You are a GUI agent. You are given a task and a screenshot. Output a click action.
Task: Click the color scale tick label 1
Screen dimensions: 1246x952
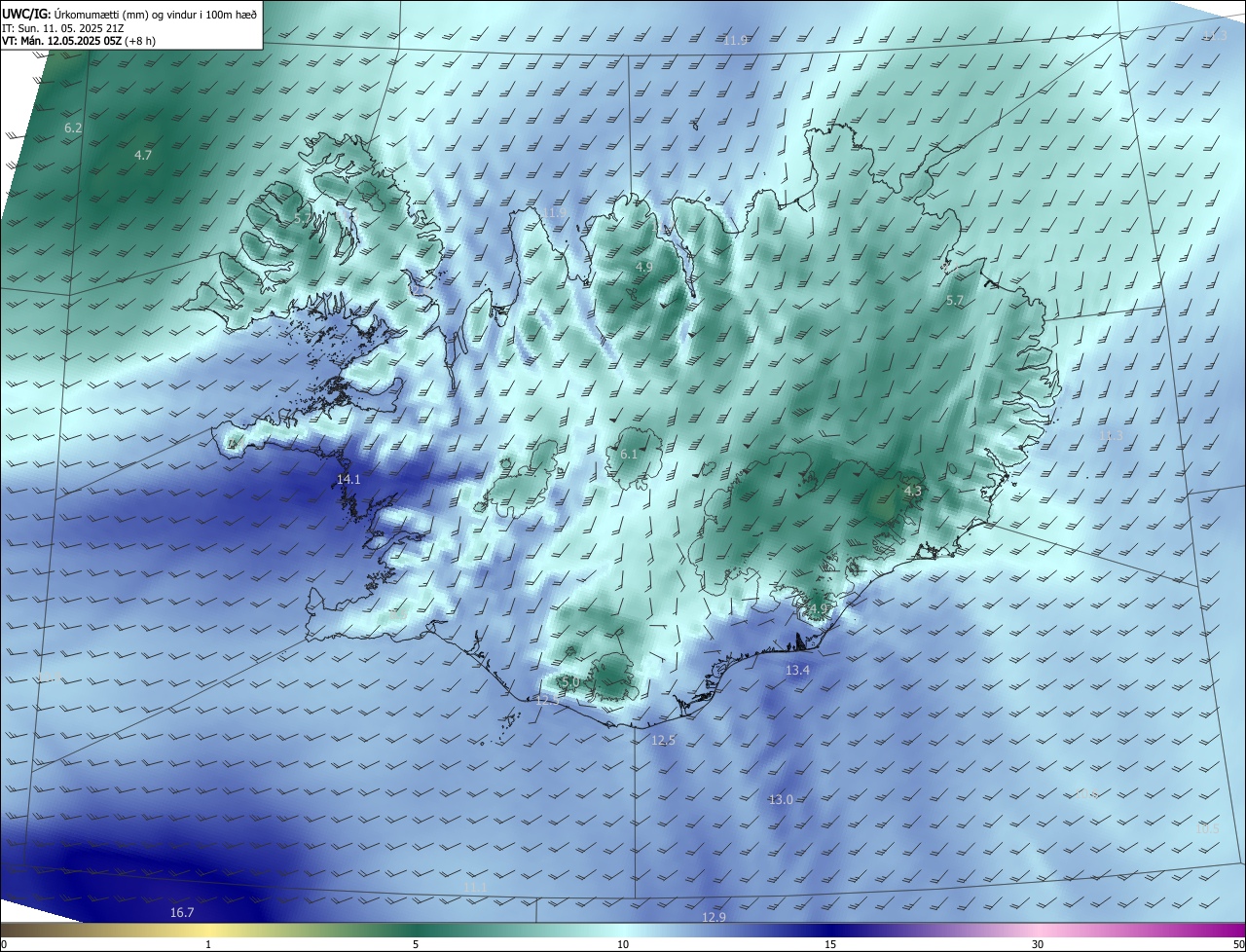coord(208,944)
